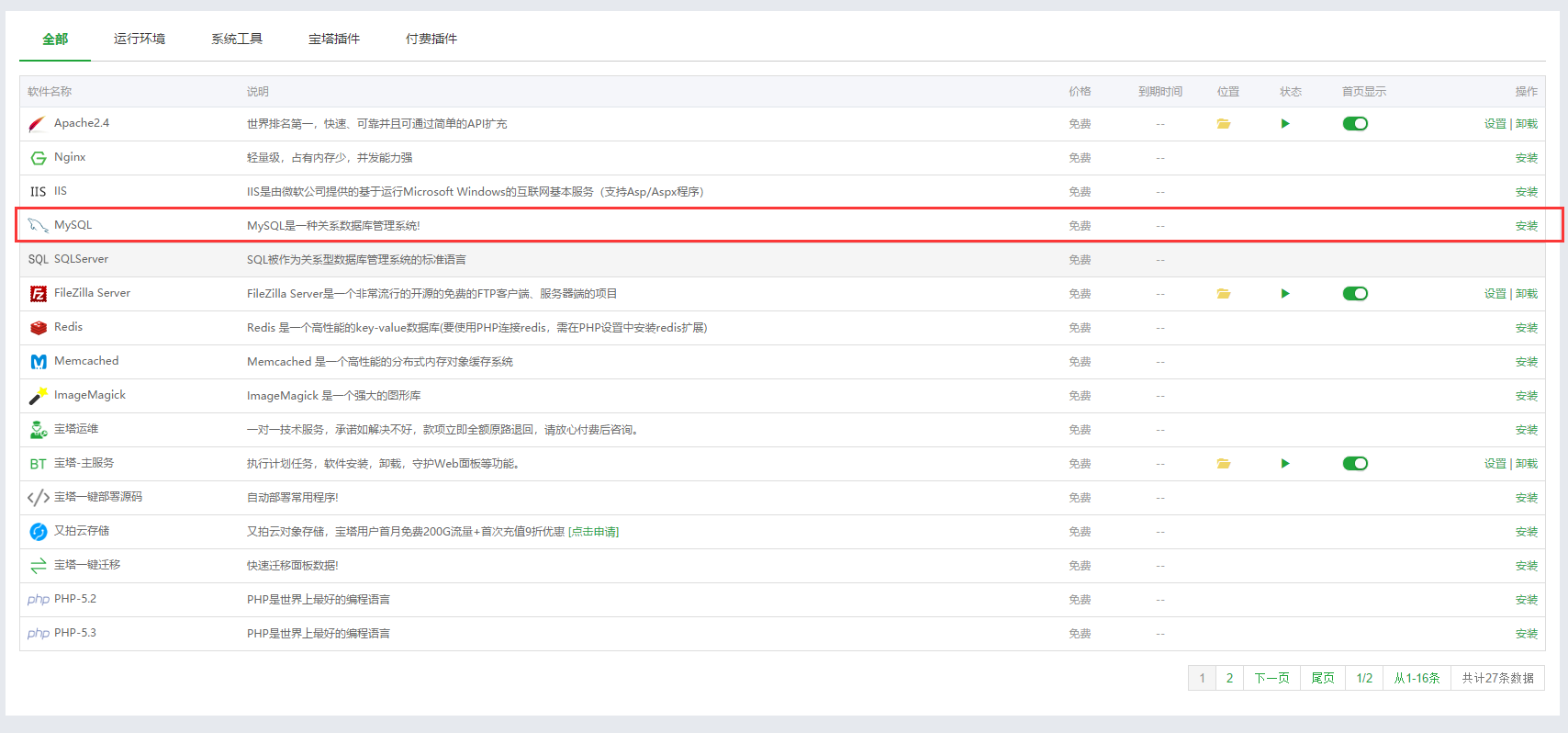
Task: Install Memcached via 安装 link
Action: (1527, 362)
